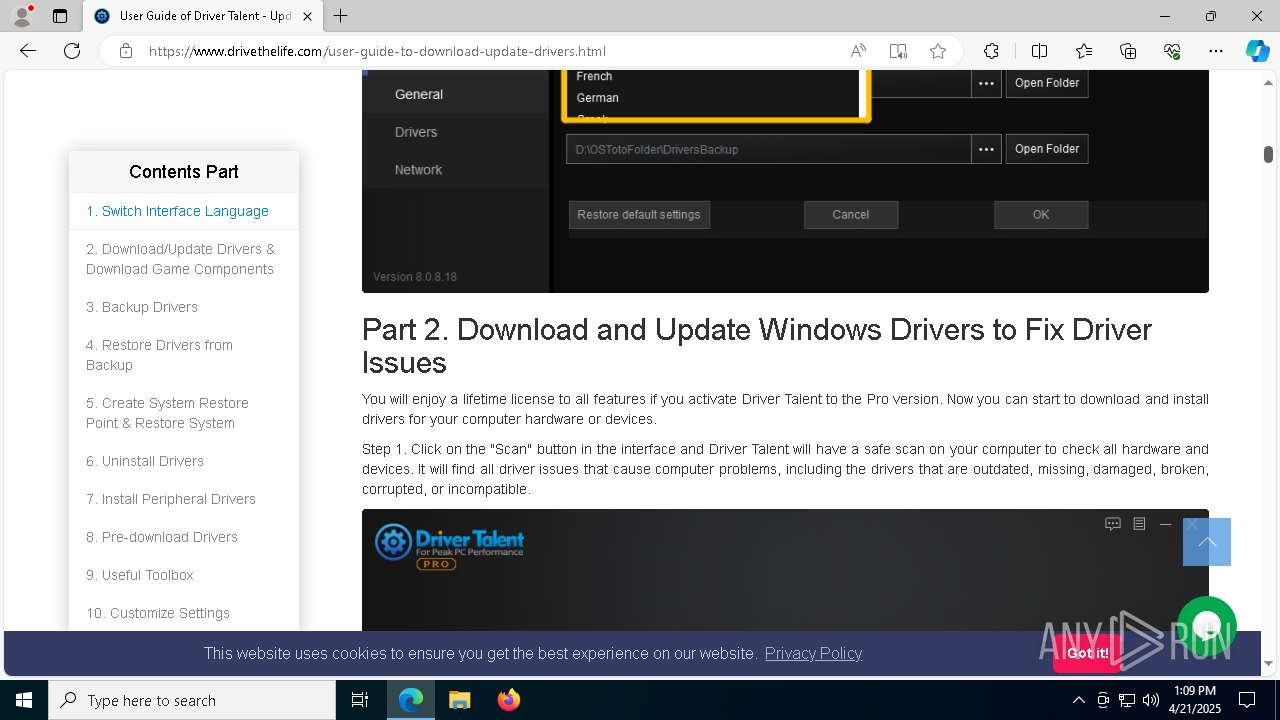Screen dimensions: 1280x720
Task: Open the Collections icon
Action: (x=1128, y=51)
